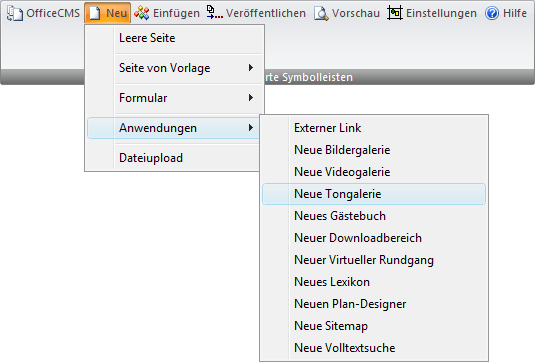The height and width of the screenshot is (362, 535).
Task: Expand the Anwendungen submenu arrow
Action: pos(251,128)
